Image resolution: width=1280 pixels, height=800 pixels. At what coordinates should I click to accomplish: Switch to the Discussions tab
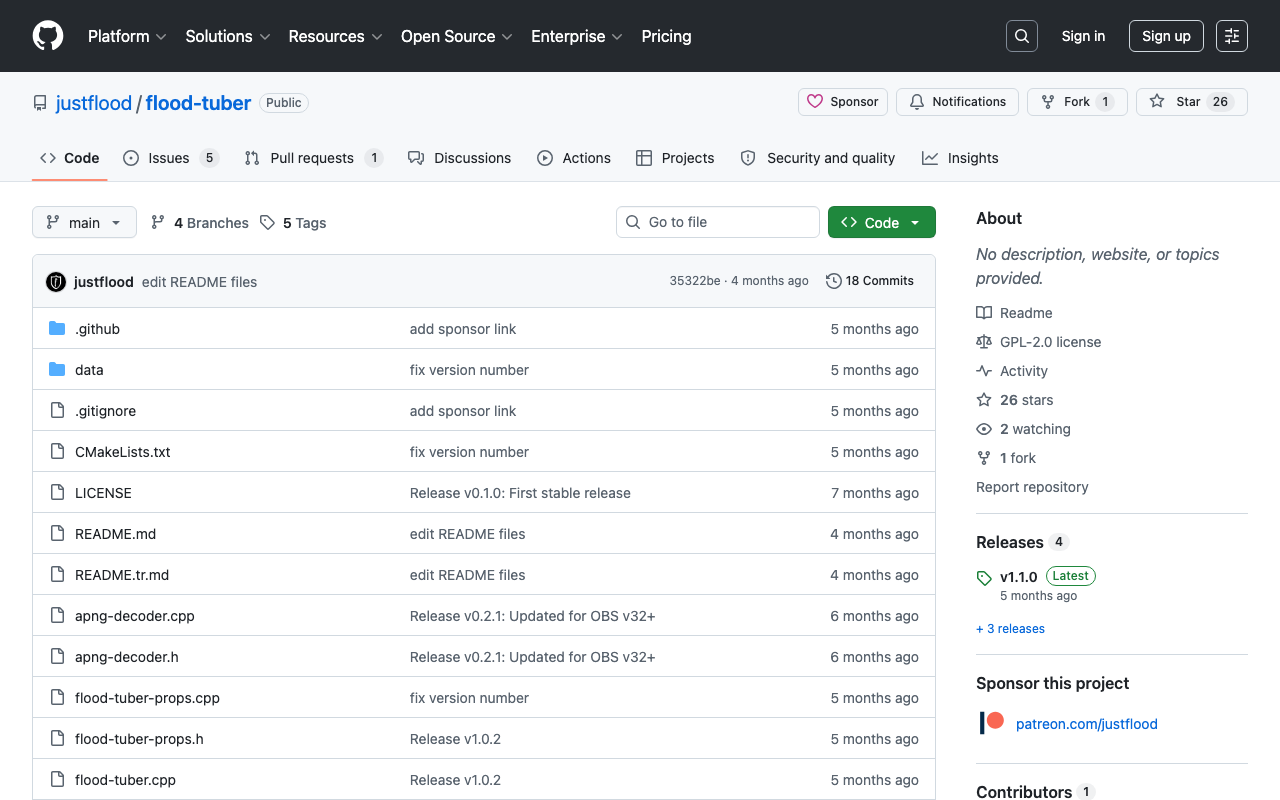click(460, 158)
